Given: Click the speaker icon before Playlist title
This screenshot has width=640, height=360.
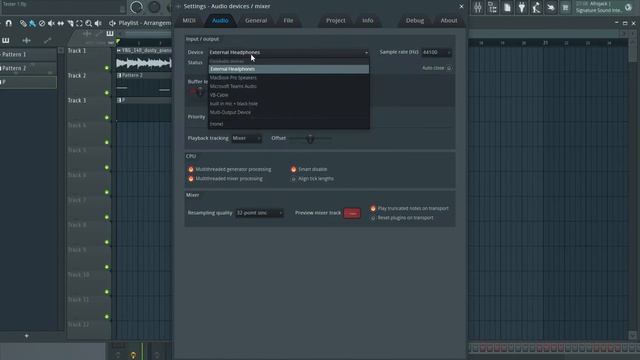Looking at the screenshot, I should click(112, 23).
